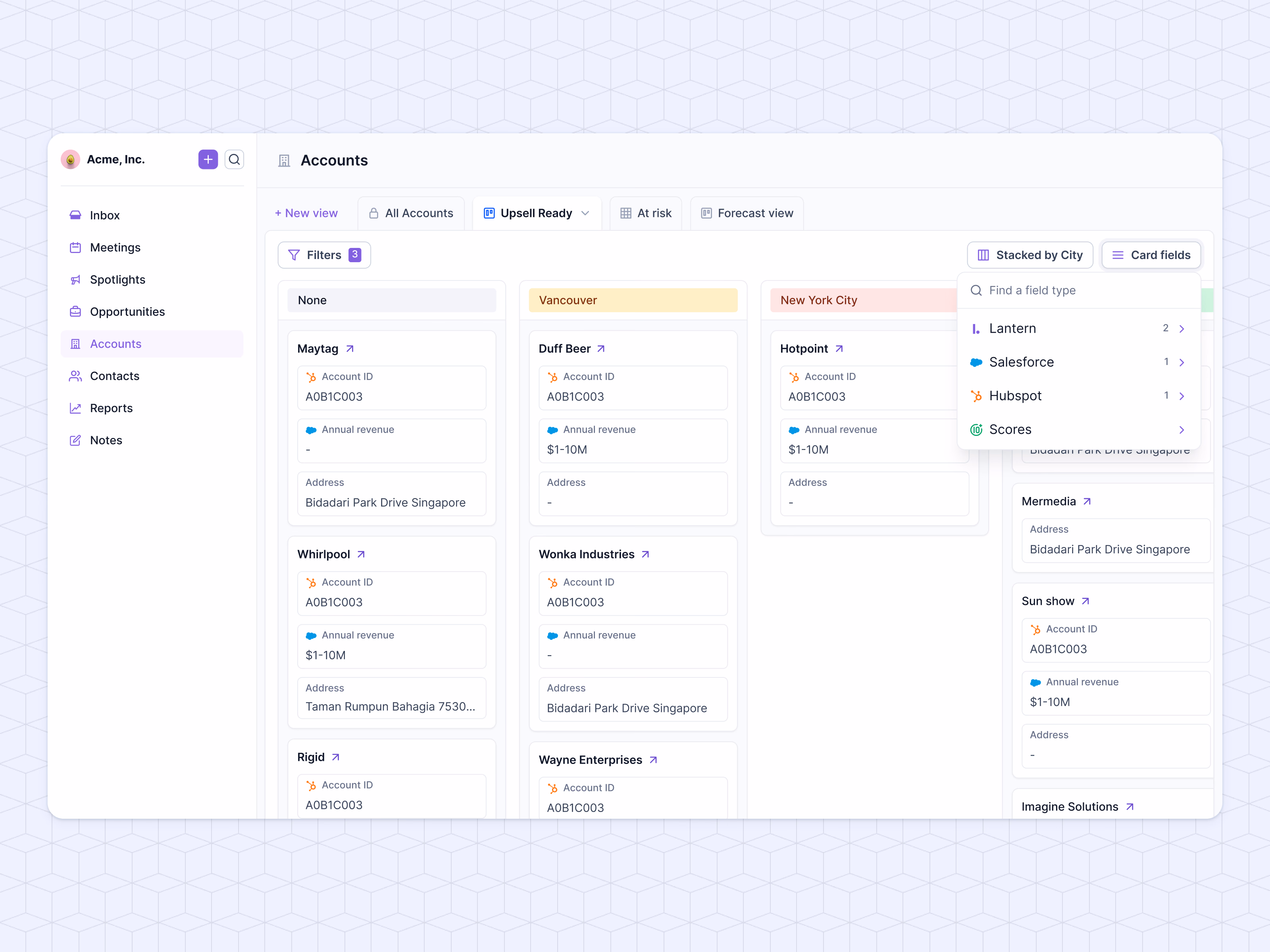Expand the Upsell Ready view chevron
Viewport: 1270px width, 952px height.
tap(585, 213)
